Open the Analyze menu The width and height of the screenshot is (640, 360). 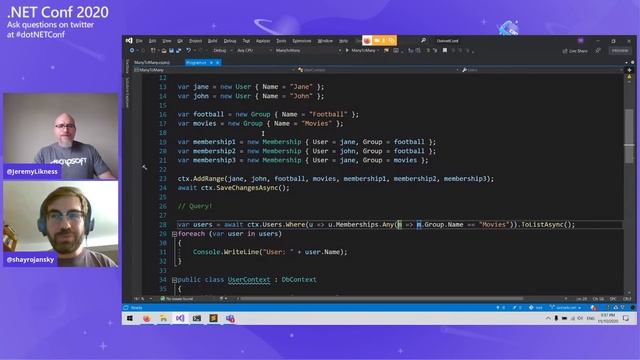click(263, 41)
